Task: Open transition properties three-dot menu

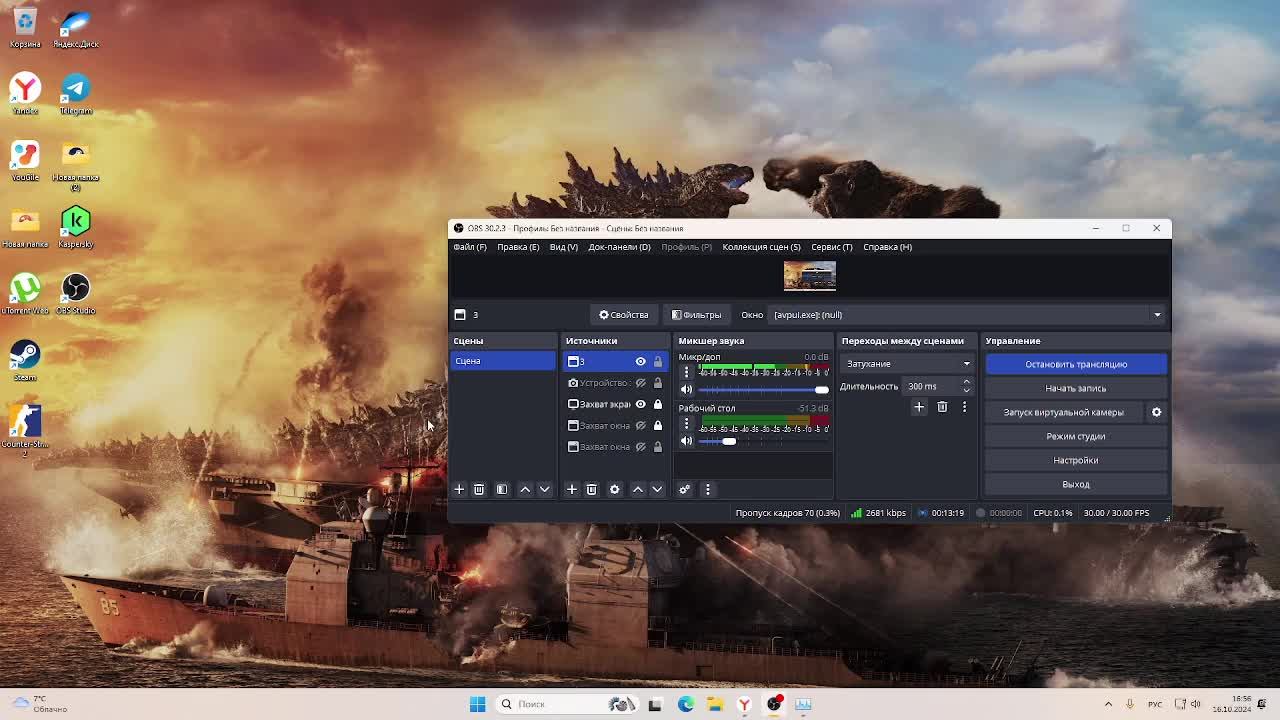Action: pos(964,407)
